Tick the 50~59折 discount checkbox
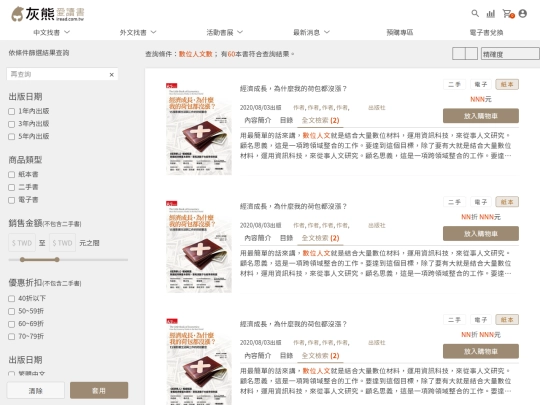 (11, 311)
